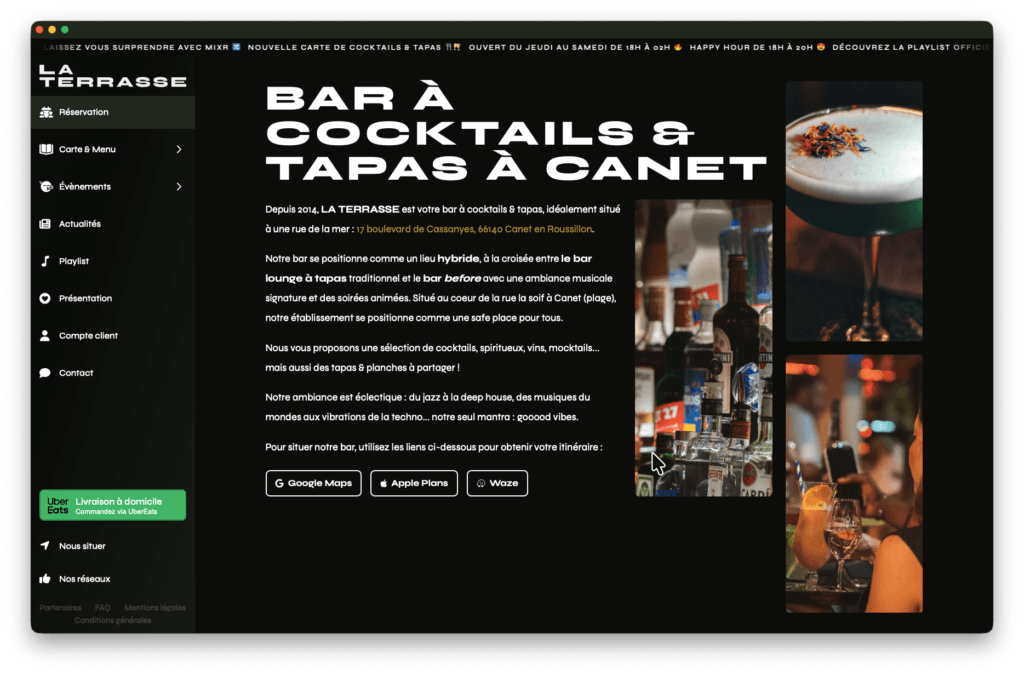Open the 17 boulevard de Cassanyes address link
The height and width of the screenshot is (674, 1024).
point(475,227)
